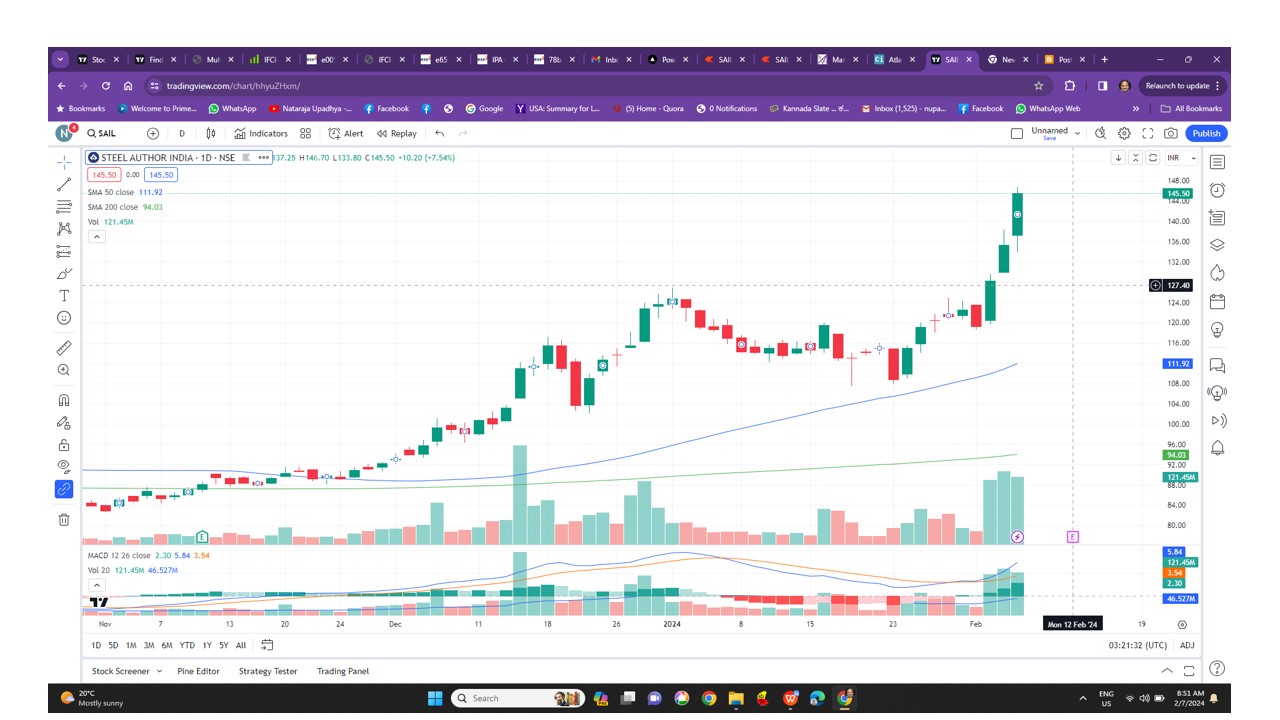Select the 5D date range

113,645
